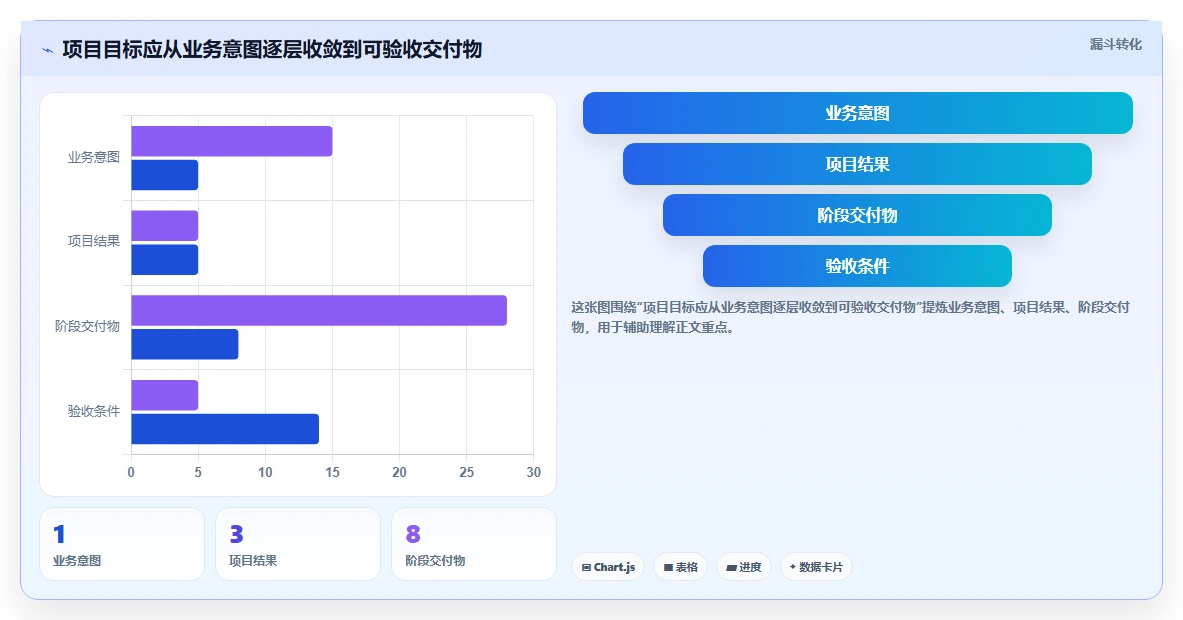Image resolution: width=1183 pixels, height=620 pixels.
Task: Click the blue bar for 业务意图 in chart
Action: coord(164,175)
